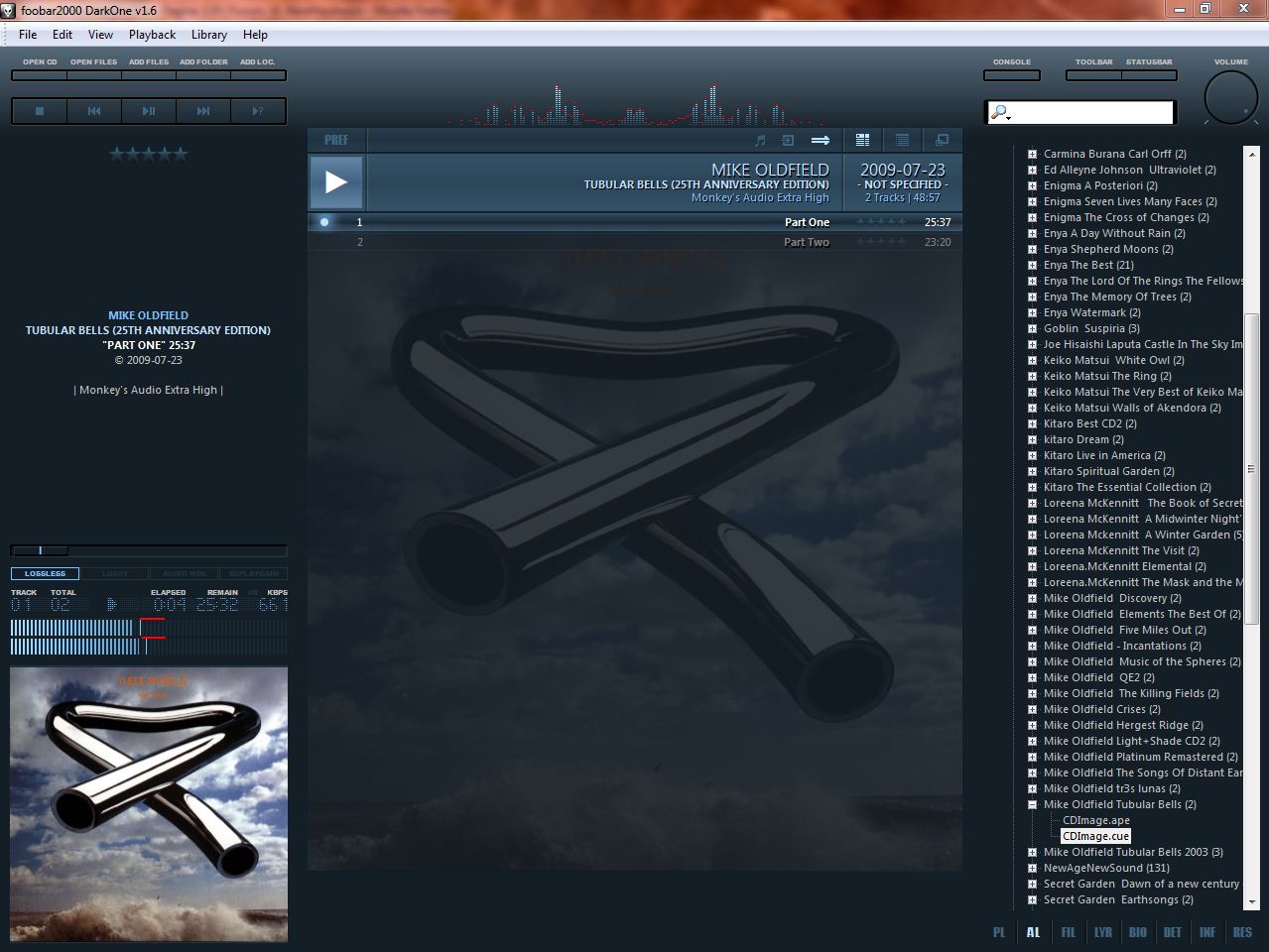1269x952 pixels.
Task: Click the search magnifier icon
Action: click(x=1000, y=113)
